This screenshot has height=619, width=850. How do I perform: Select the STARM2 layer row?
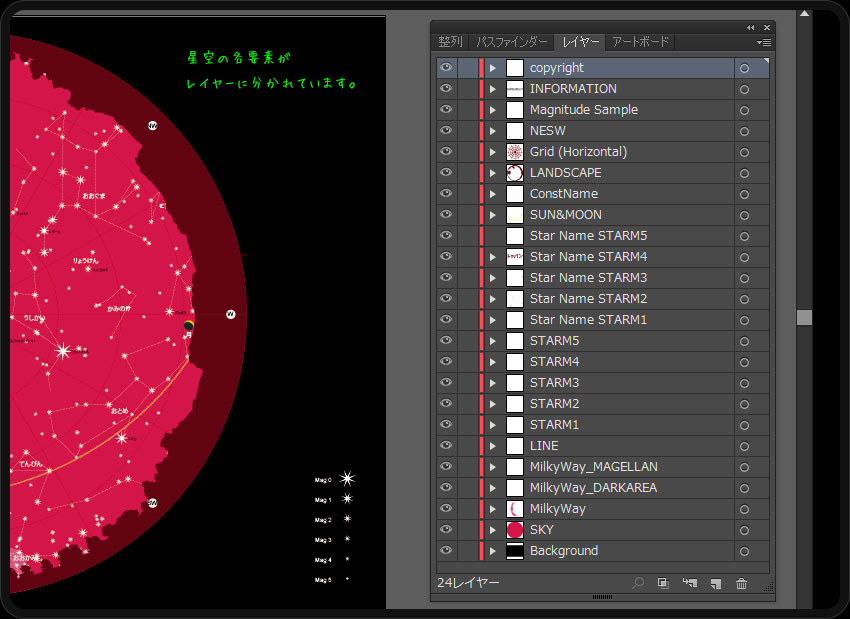click(603, 404)
